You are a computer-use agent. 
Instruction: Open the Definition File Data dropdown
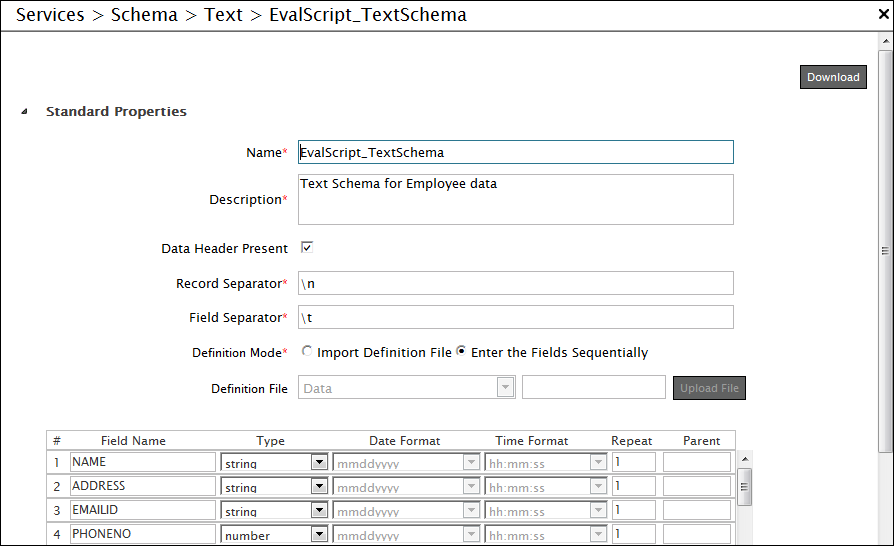tap(506, 388)
